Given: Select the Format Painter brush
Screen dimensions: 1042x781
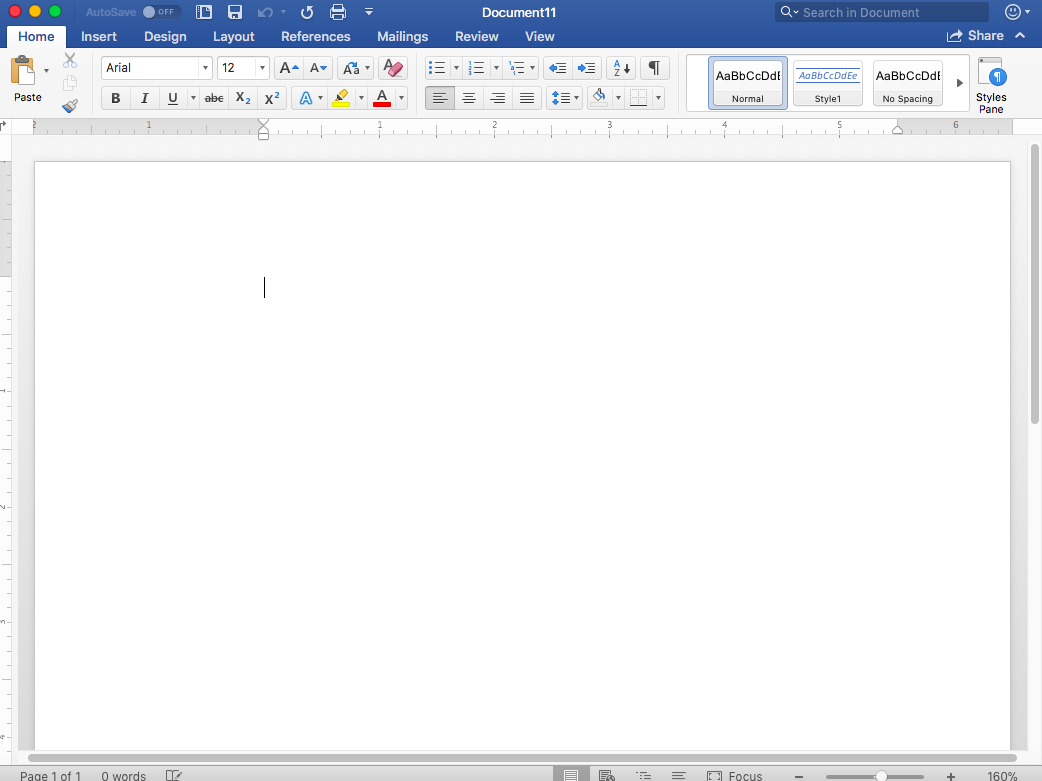Looking at the screenshot, I should (x=70, y=106).
